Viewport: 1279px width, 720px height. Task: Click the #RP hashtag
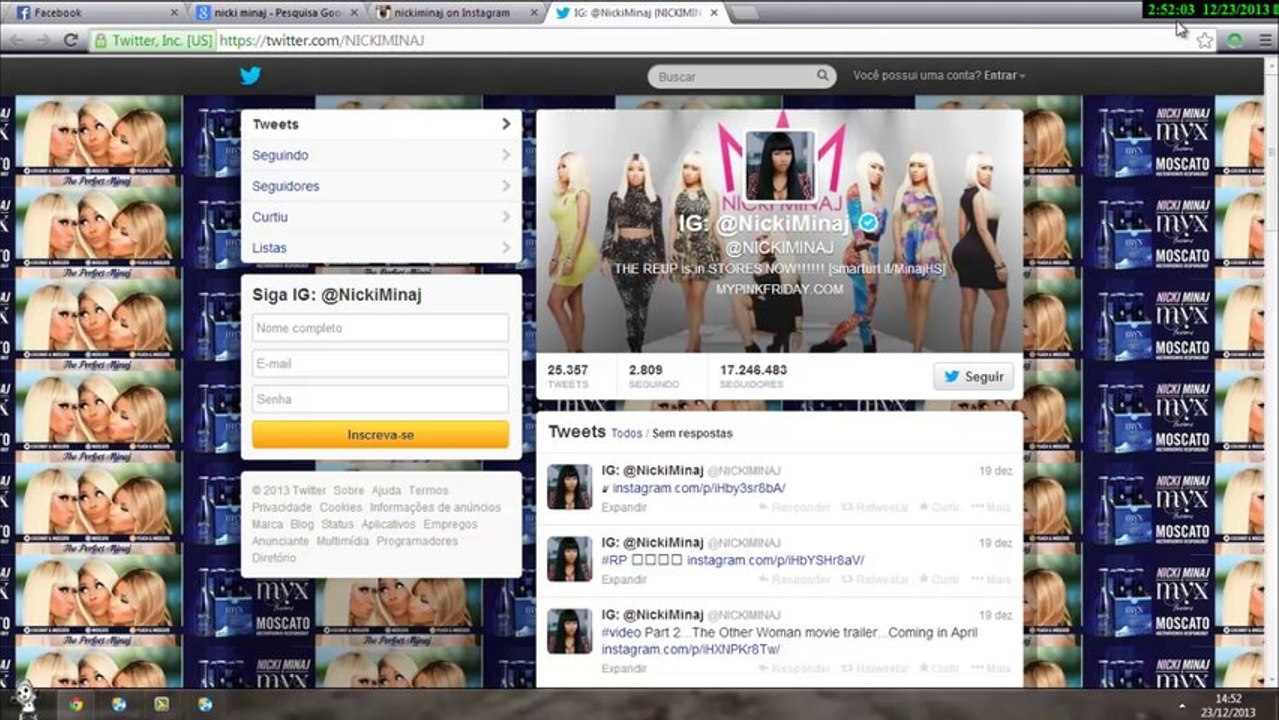[x=613, y=560]
